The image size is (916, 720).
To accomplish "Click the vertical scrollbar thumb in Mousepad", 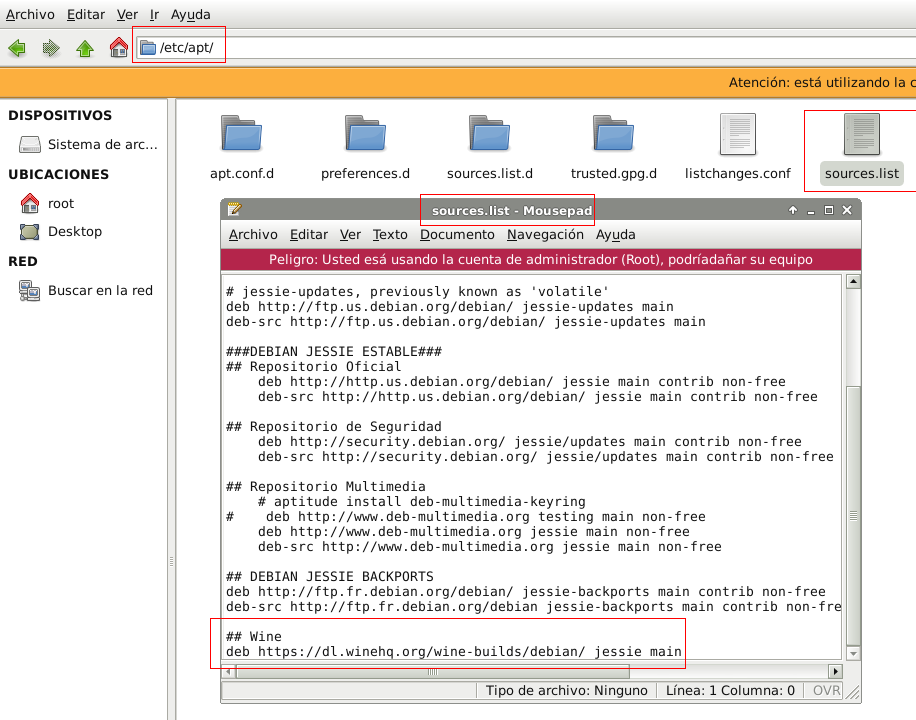I will point(853,516).
